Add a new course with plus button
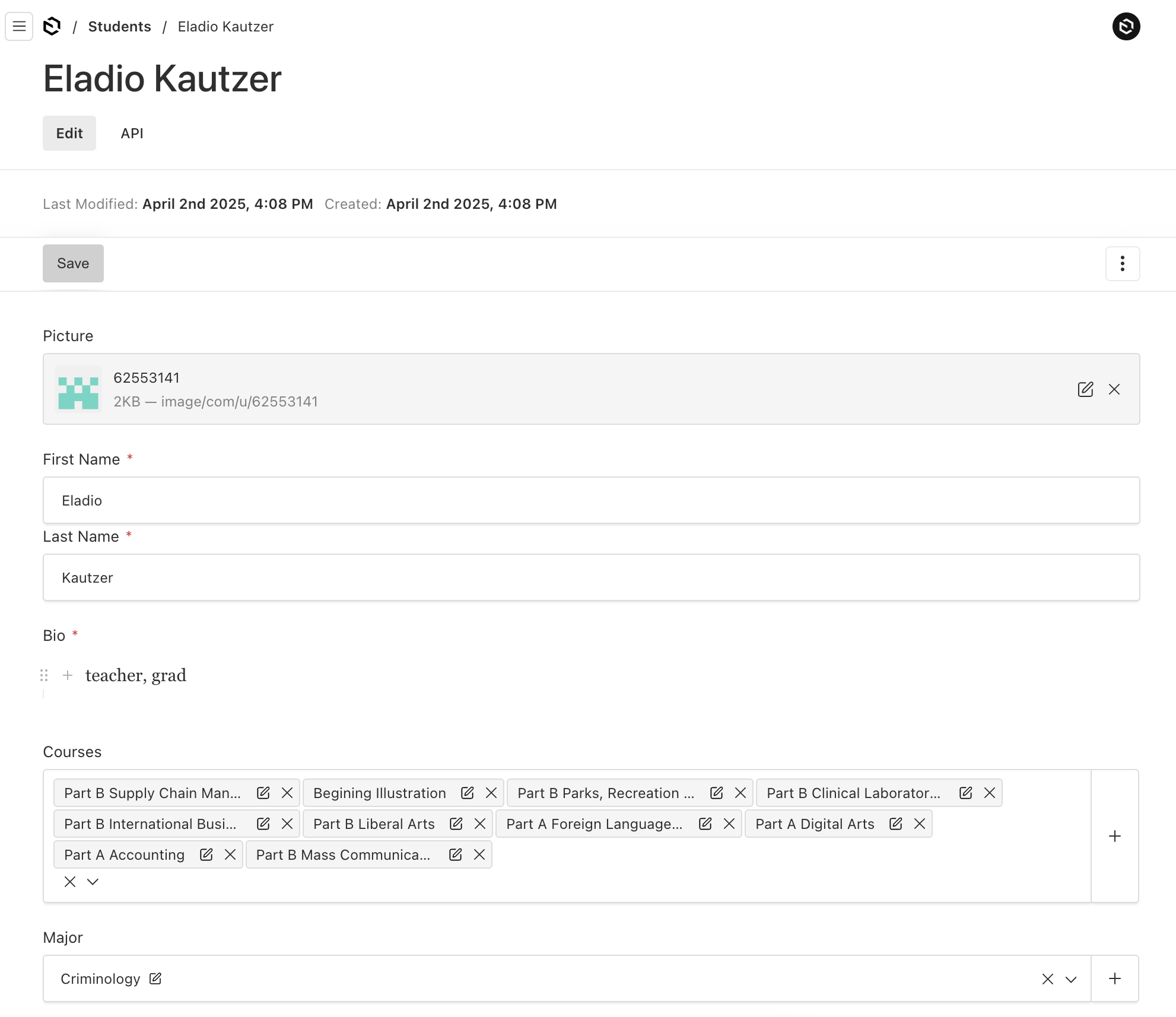The height and width of the screenshot is (1017, 1176). (x=1115, y=837)
